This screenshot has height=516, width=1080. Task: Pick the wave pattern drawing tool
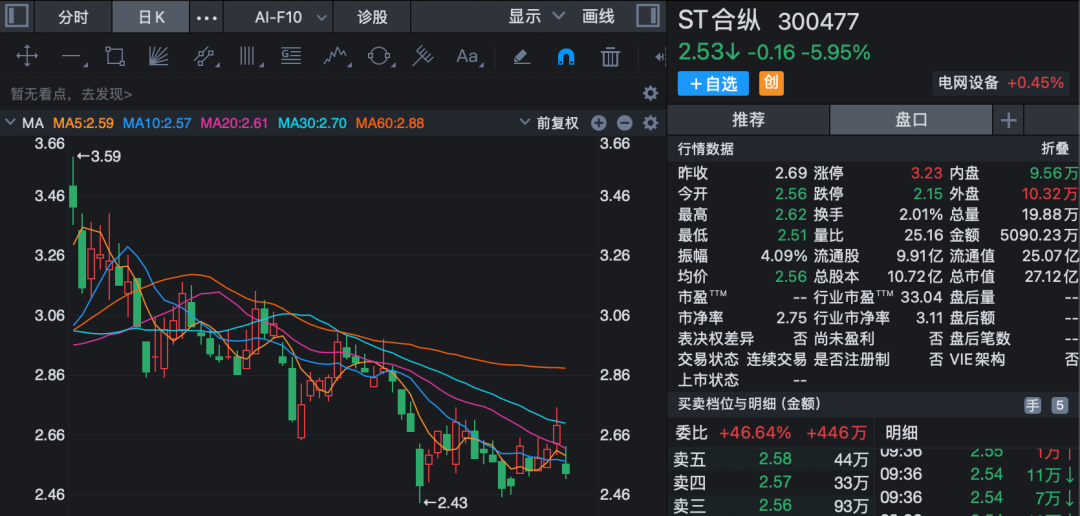tap(335, 57)
